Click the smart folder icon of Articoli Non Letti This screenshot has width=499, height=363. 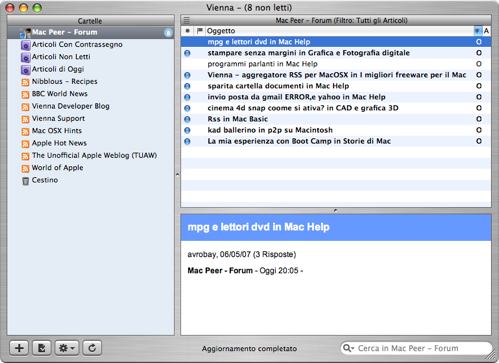[25, 57]
